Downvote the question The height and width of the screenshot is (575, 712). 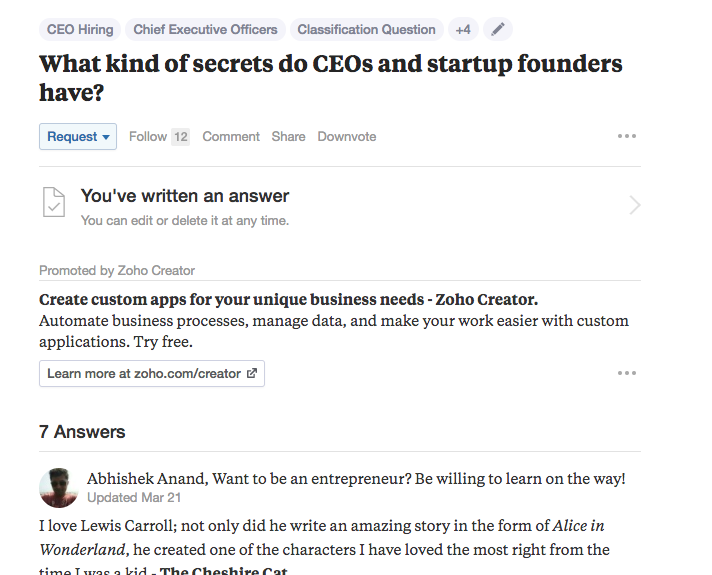point(347,137)
